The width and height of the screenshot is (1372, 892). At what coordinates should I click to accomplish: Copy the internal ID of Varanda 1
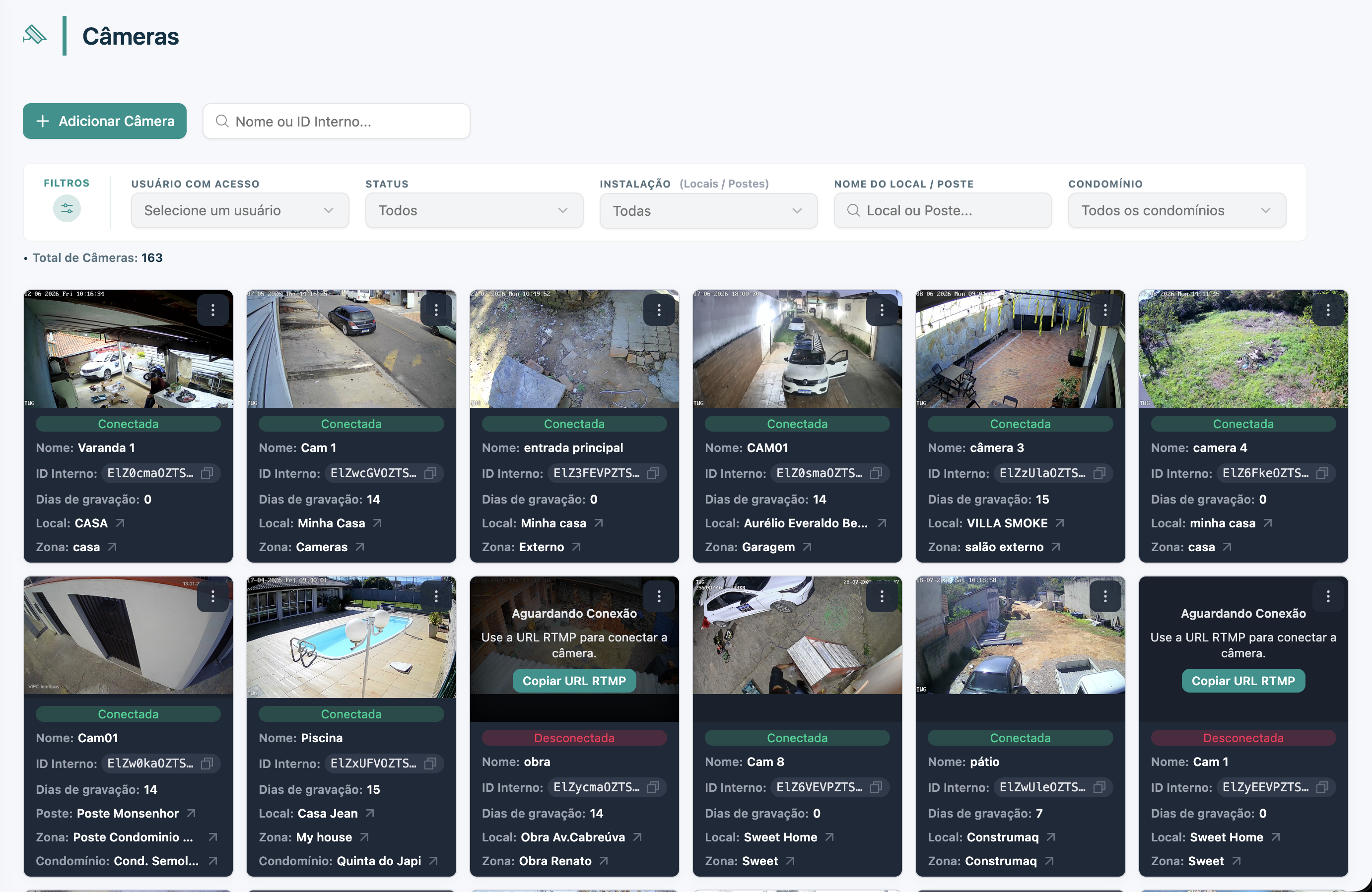coord(207,473)
